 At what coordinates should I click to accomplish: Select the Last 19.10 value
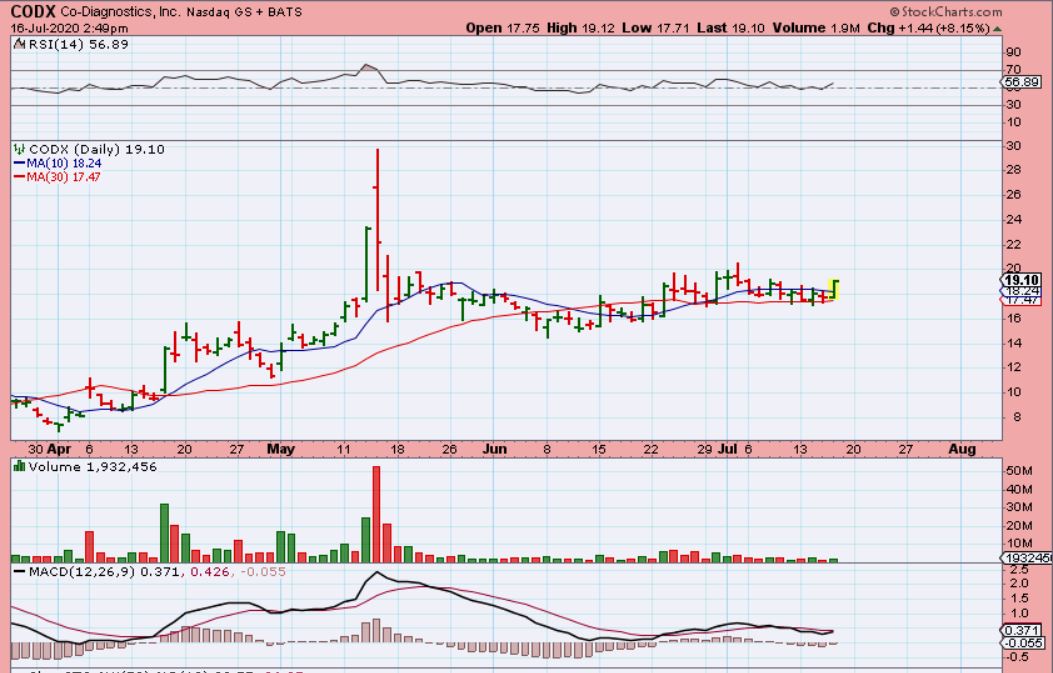[731, 28]
